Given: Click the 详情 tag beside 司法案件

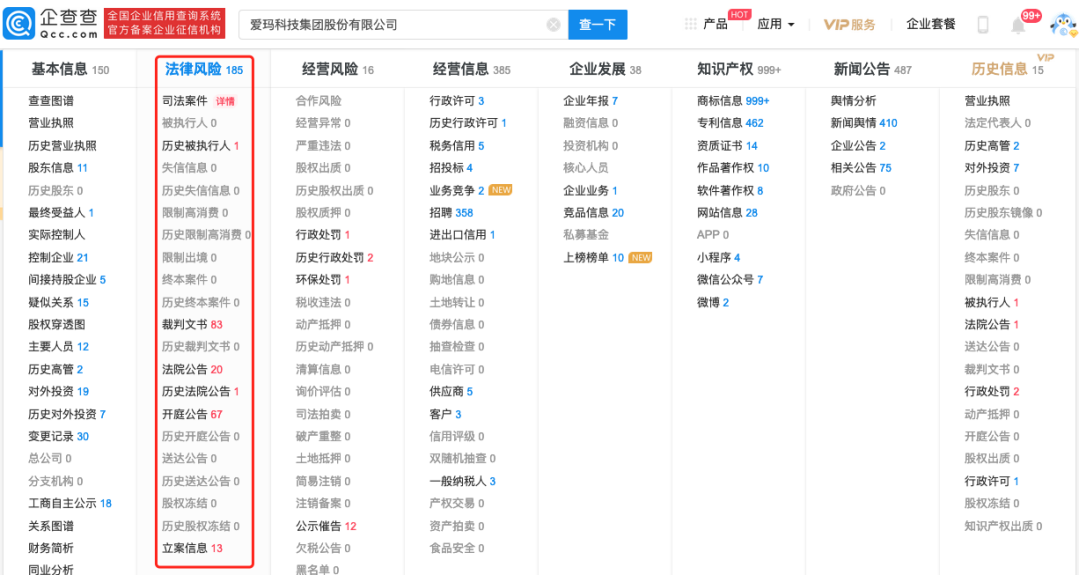Looking at the screenshot, I should click(x=225, y=101).
